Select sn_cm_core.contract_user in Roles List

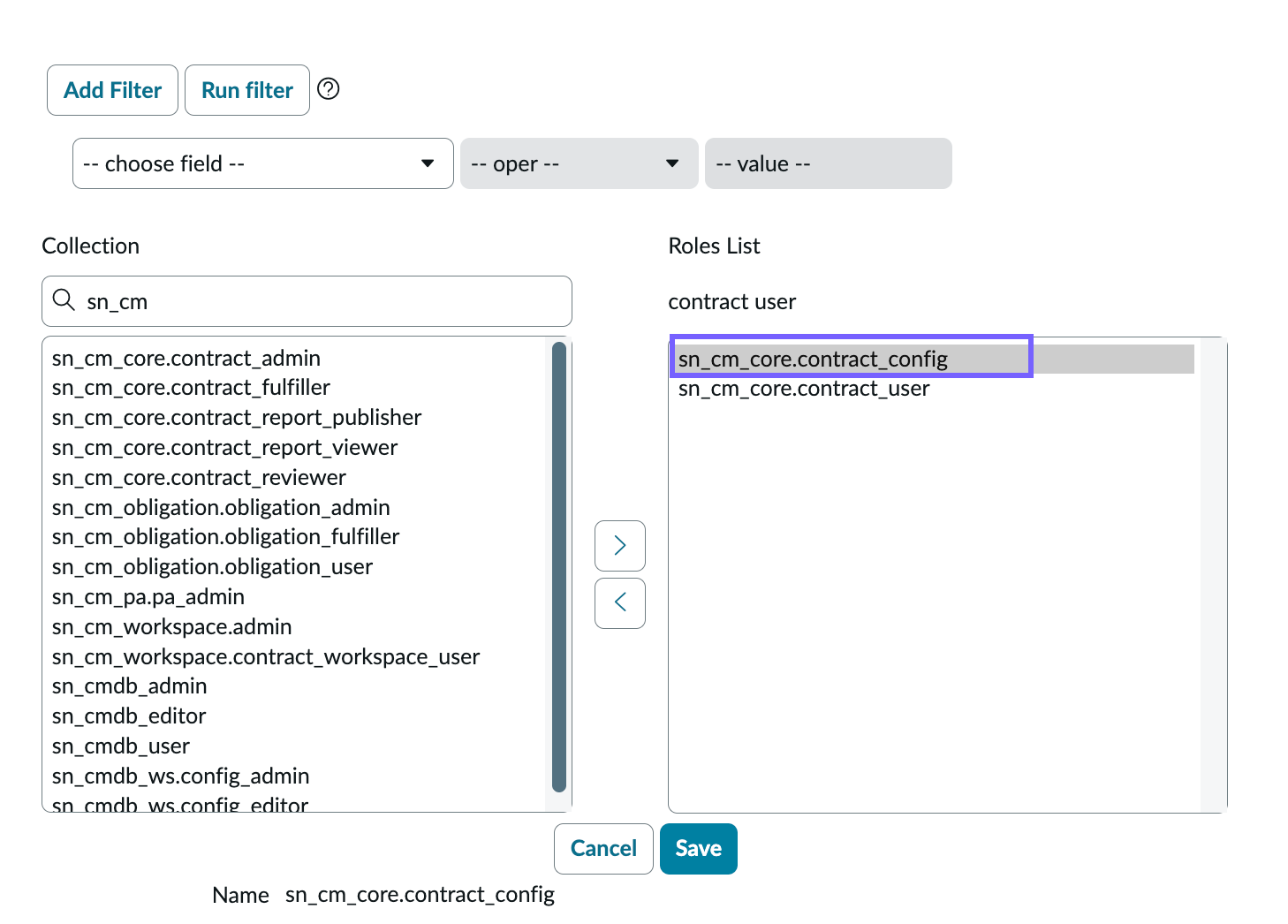pos(934,389)
